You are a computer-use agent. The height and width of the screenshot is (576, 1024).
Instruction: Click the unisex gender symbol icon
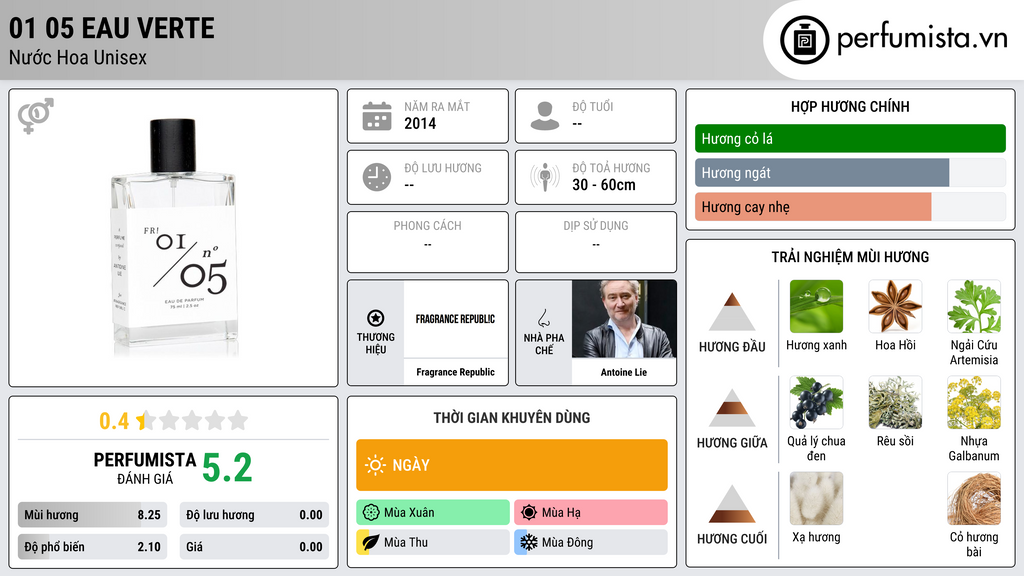[x=36, y=116]
